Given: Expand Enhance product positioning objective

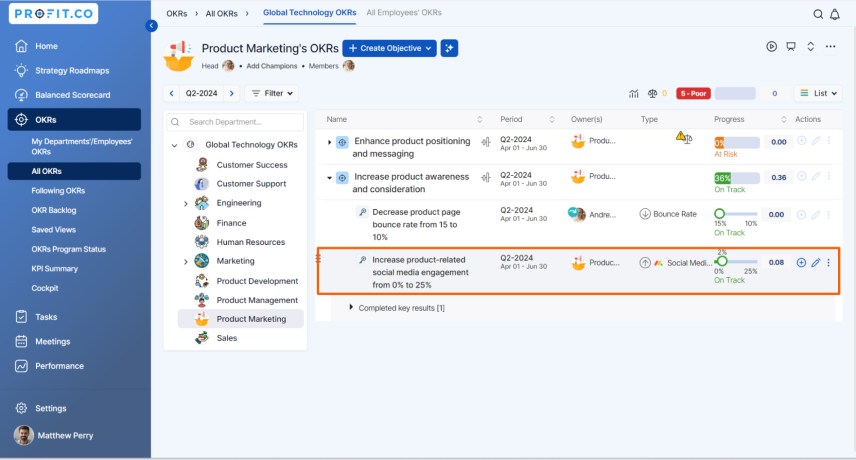Looking at the screenshot, I should click(329, 142).
